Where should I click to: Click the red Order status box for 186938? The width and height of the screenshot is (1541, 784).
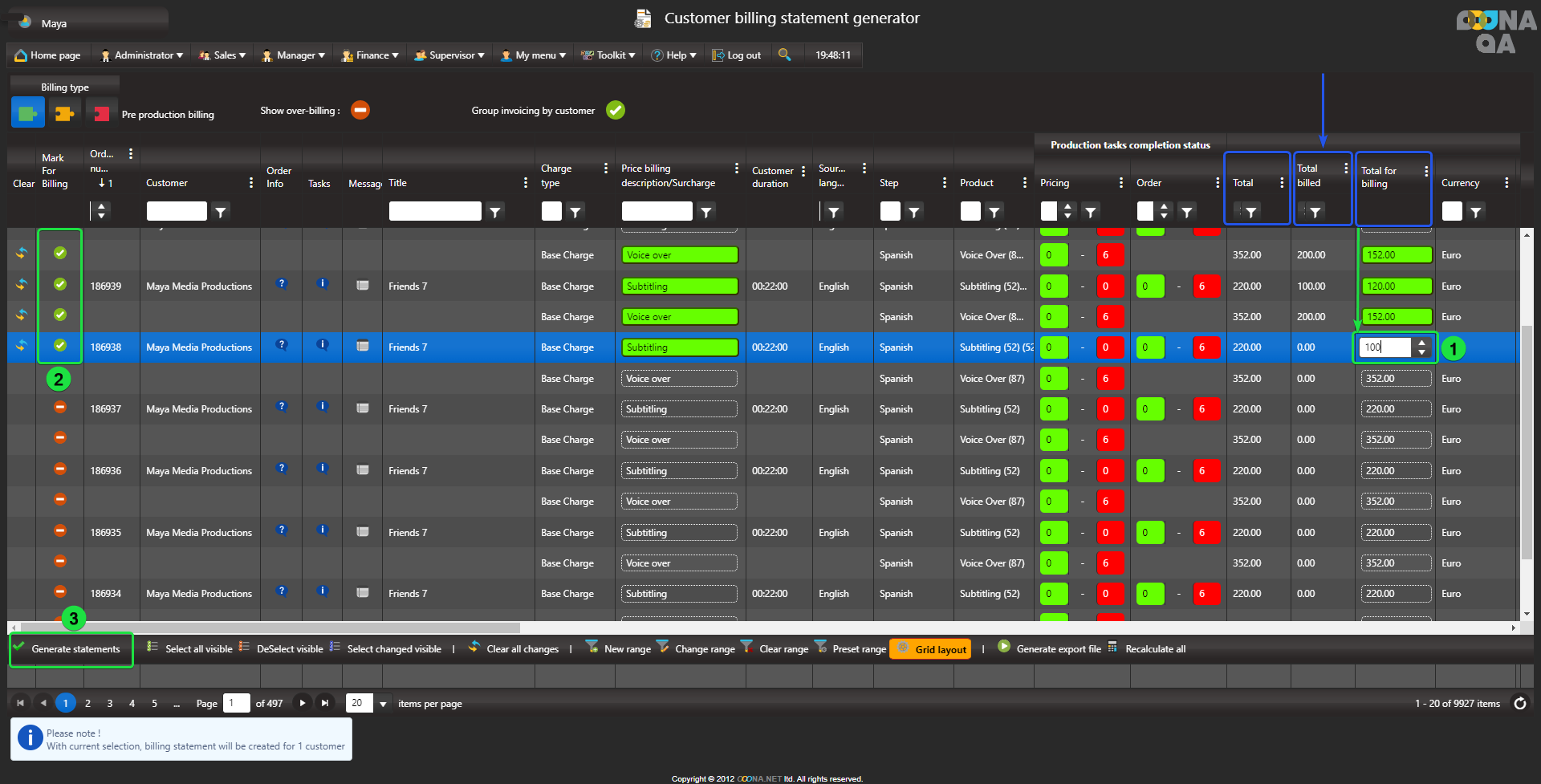coord(1206,347)
